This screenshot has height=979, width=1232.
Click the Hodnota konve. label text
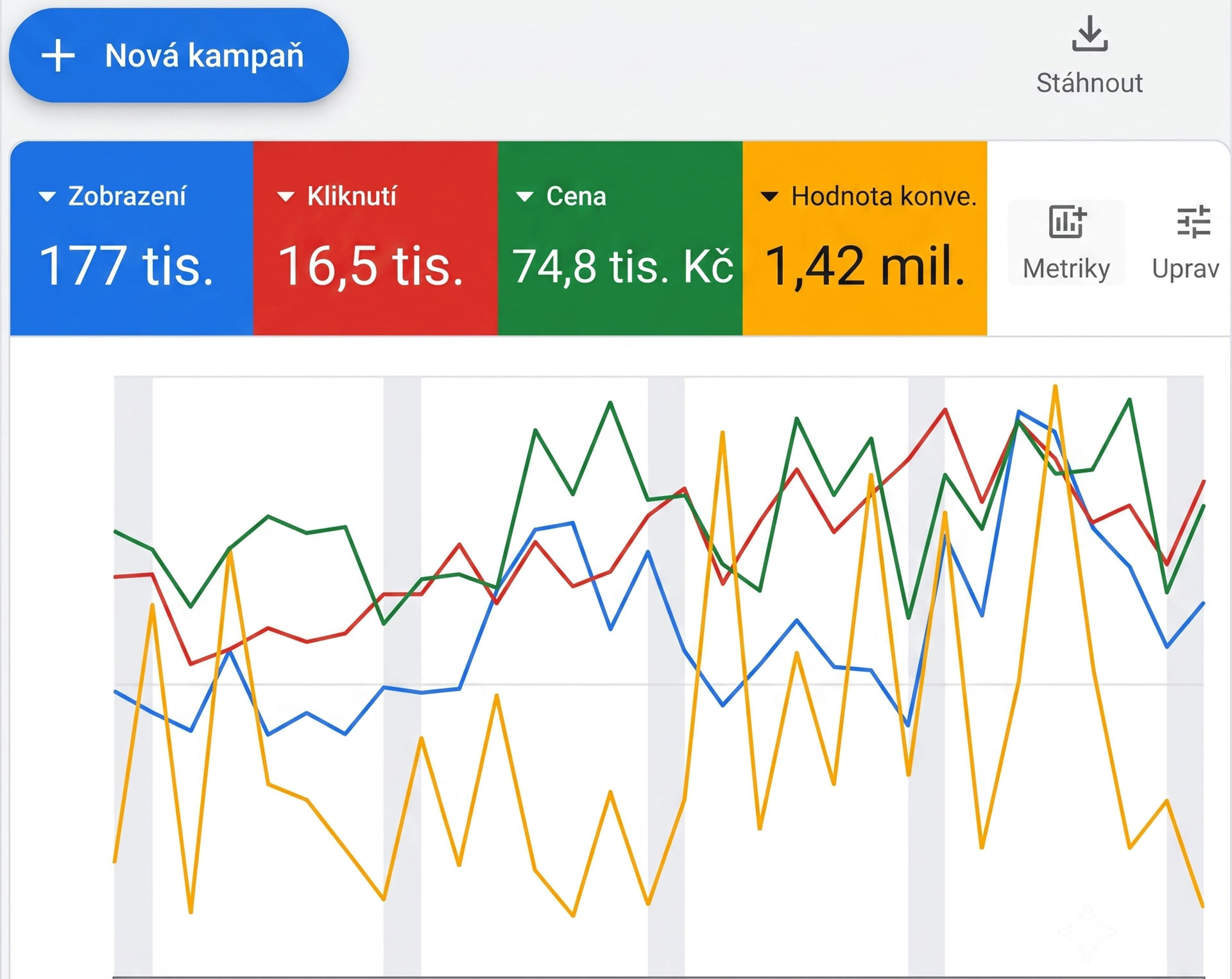click(x=884, y=196)
